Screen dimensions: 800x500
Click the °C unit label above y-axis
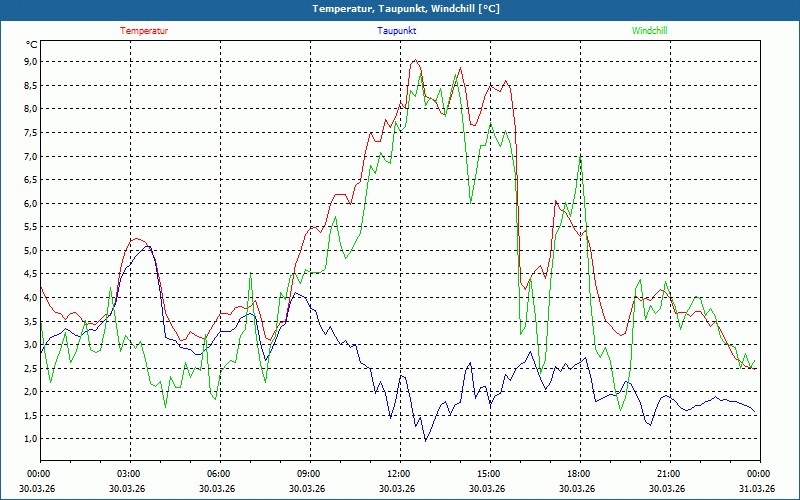[31, 44]
